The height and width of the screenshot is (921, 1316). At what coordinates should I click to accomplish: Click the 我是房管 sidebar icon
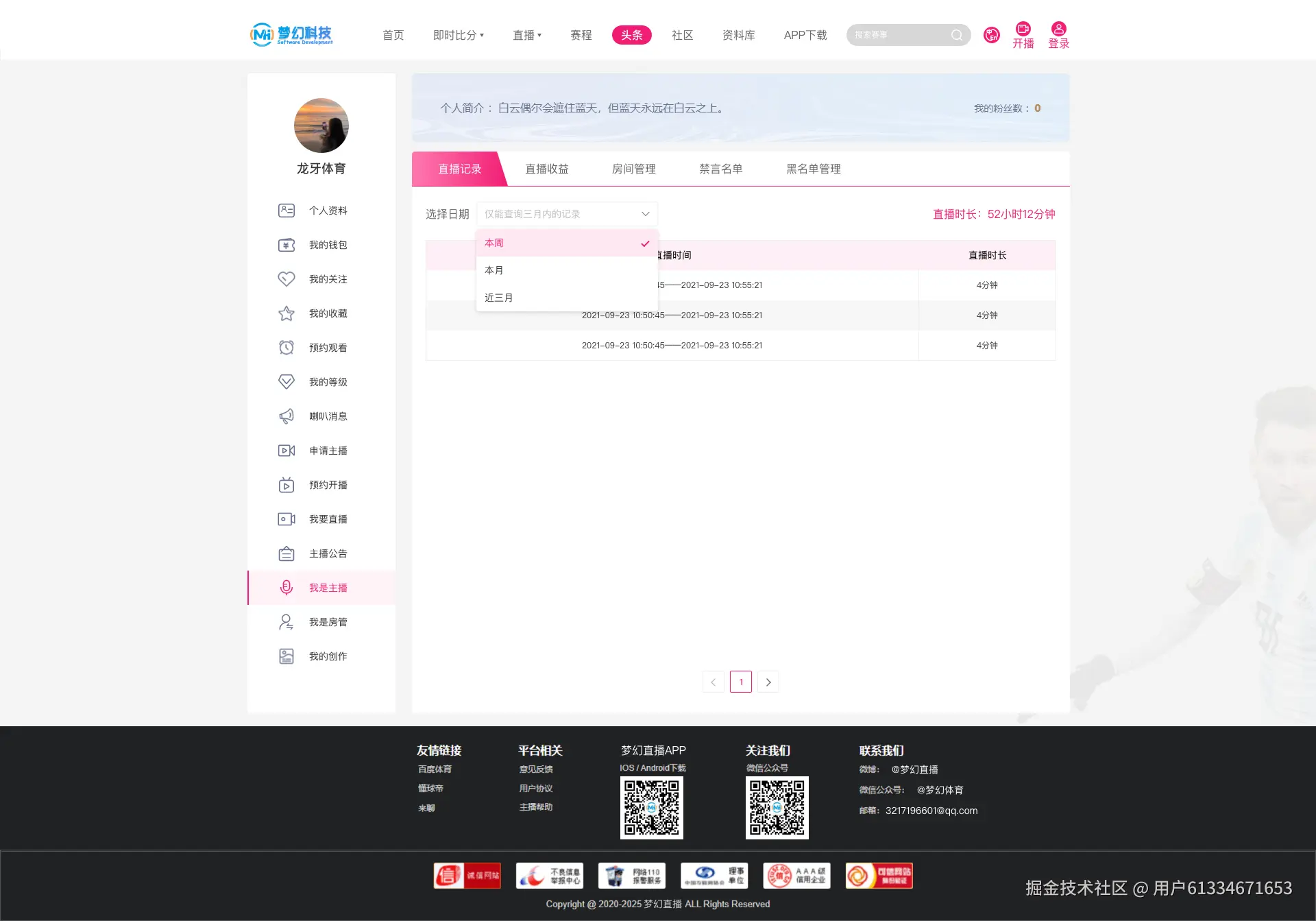pyautogui.click(x=287, y=622)
